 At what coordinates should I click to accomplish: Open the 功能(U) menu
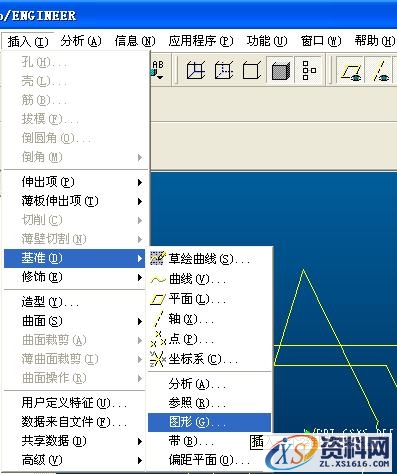coord(267,41)
